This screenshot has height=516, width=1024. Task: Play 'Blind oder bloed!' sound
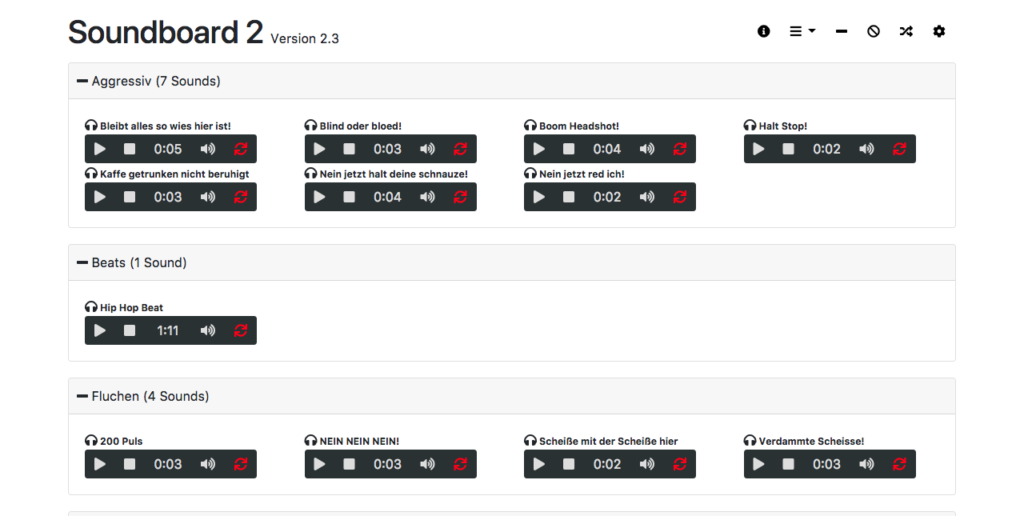click(x=319, y=149)
